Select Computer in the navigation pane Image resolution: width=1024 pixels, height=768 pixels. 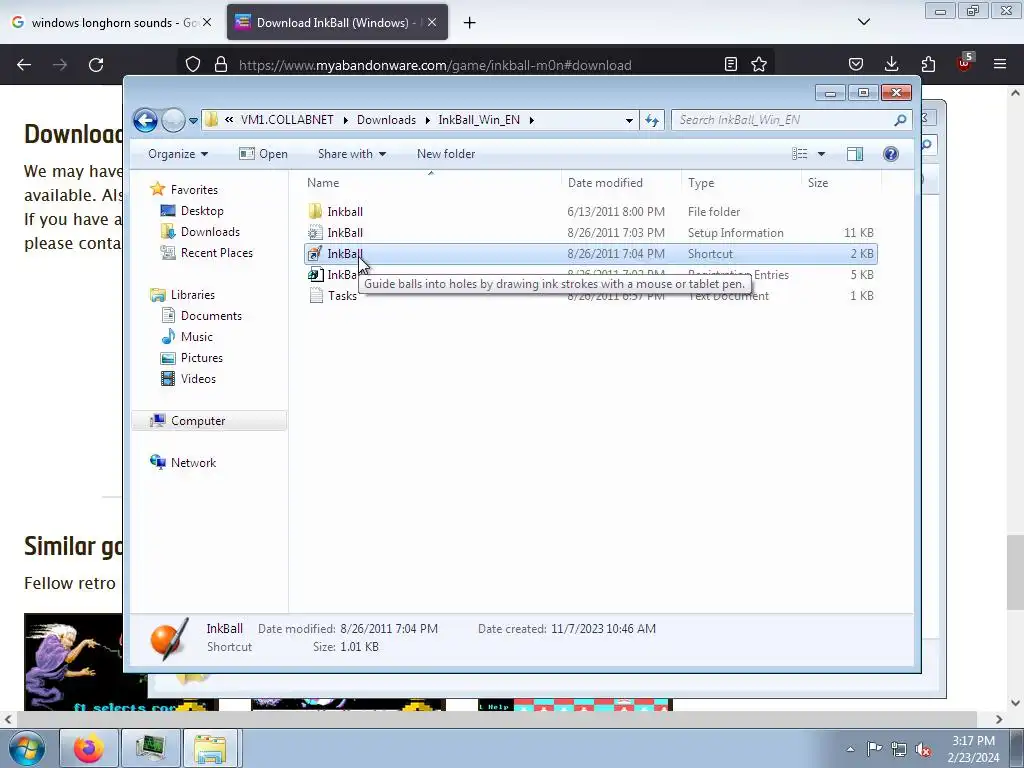click(x=209, y=421)
